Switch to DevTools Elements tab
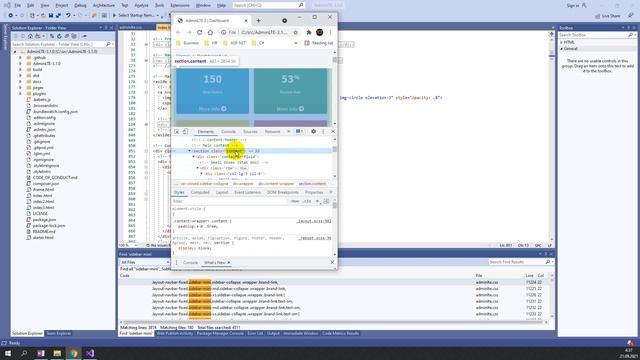Screen dimensions: 640x360 [206, 131]
